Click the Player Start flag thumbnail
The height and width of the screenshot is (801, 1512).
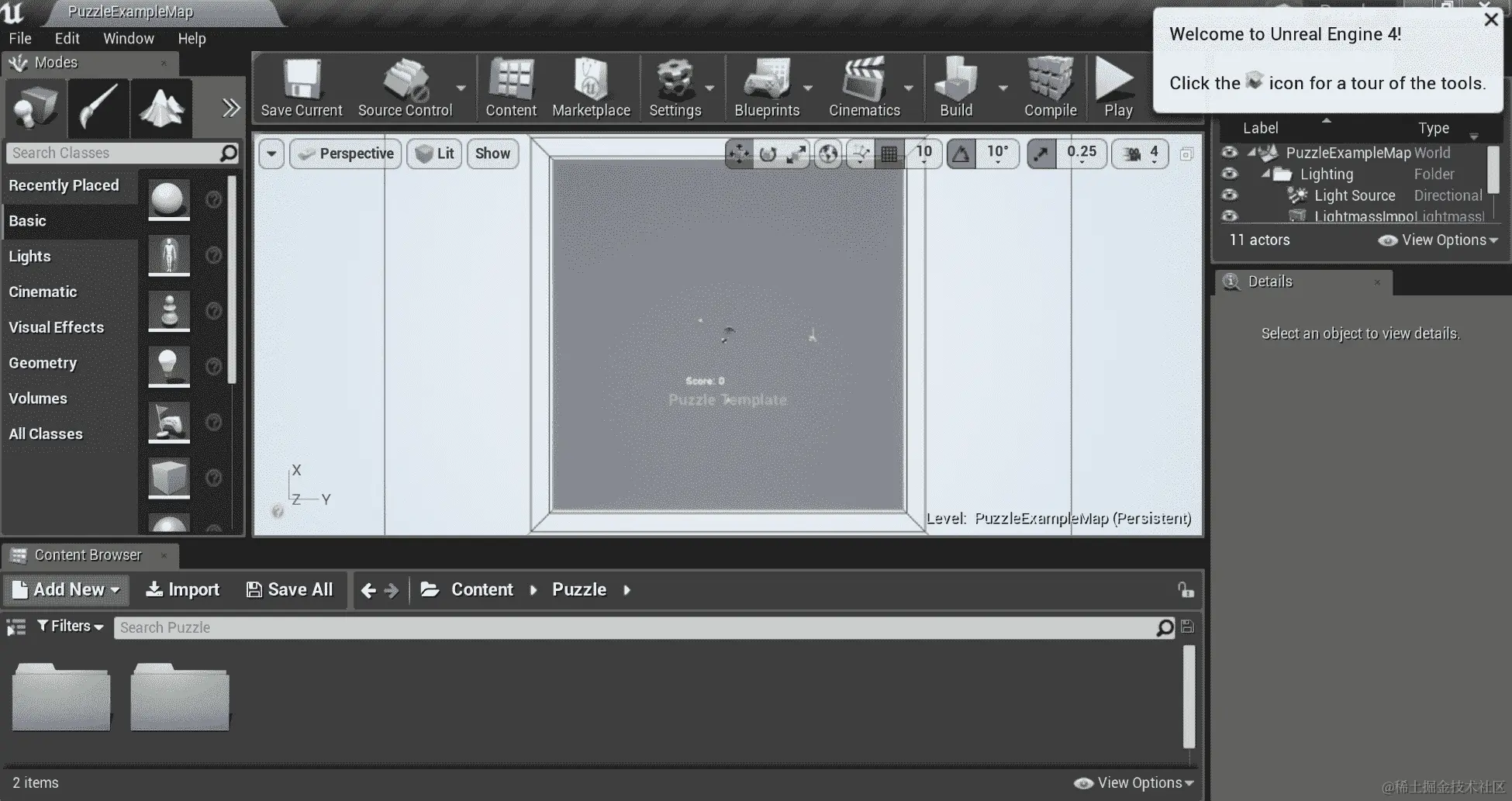point(169,422)
